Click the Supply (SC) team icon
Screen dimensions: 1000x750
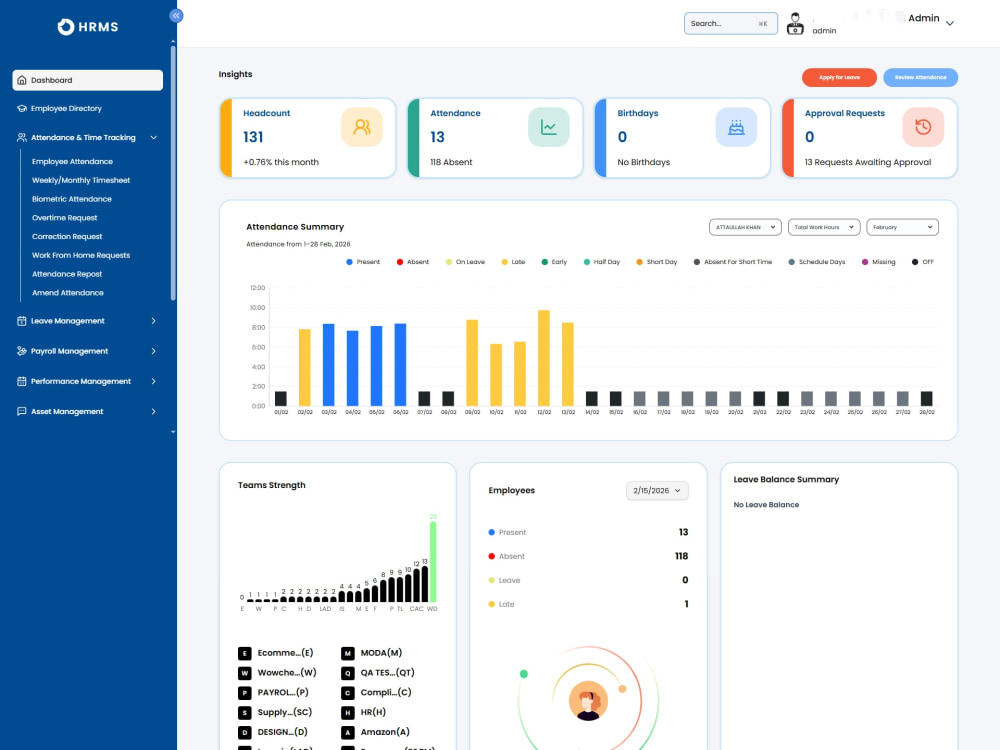point(244,712)
